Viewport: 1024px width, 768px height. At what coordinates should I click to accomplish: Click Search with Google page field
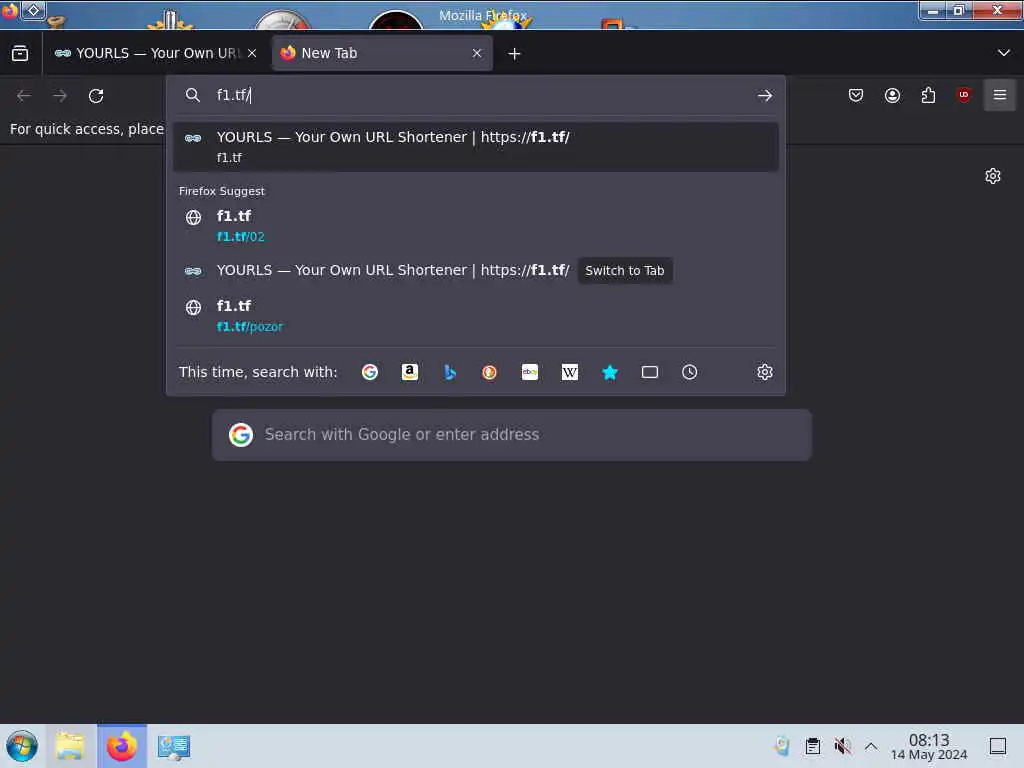[x=511, y=435]
